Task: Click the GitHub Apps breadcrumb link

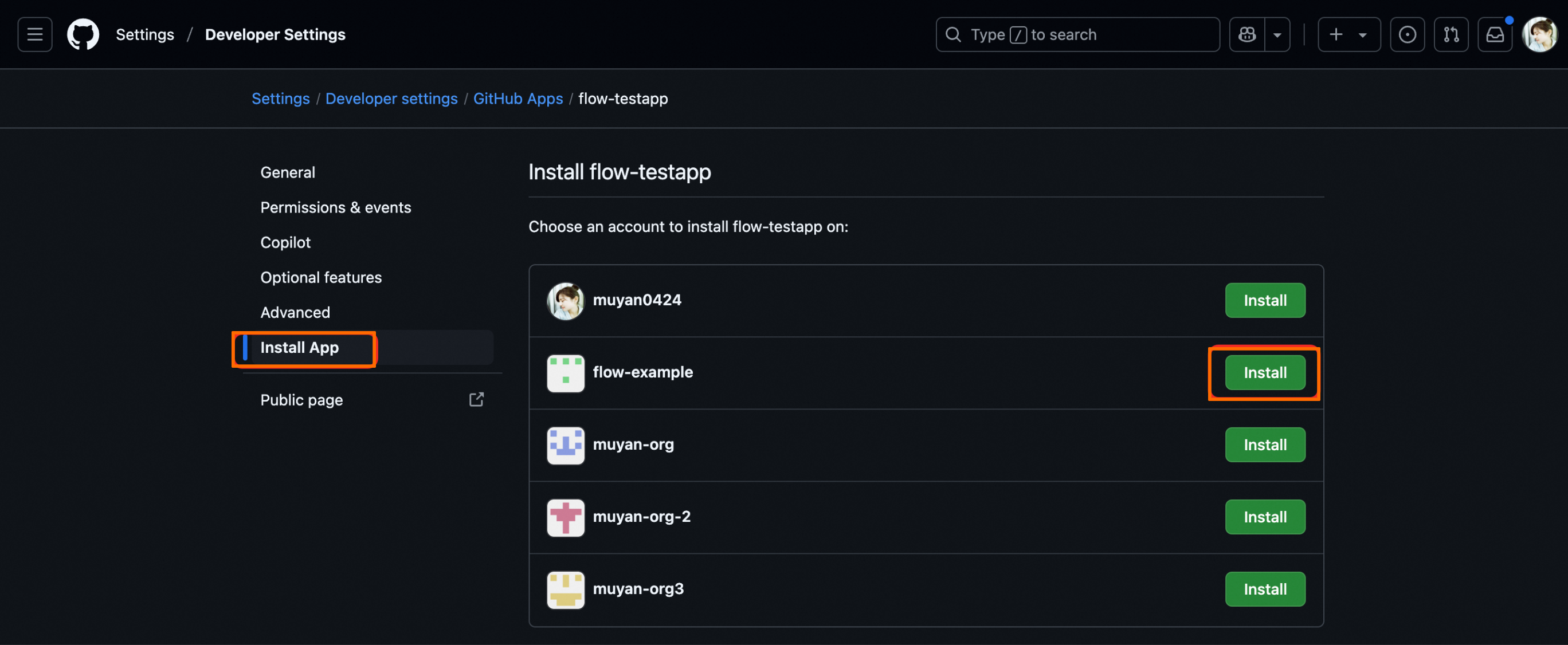Action: point(518,99)
